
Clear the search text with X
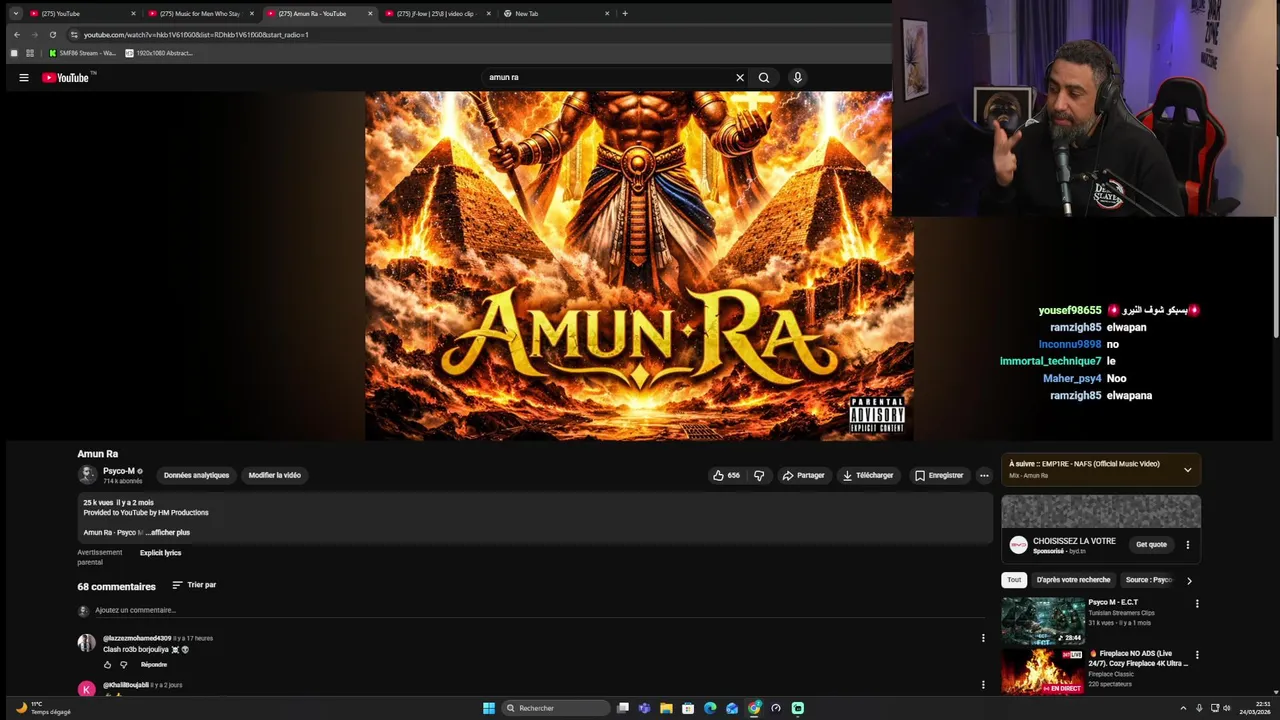tap(740, 77)
